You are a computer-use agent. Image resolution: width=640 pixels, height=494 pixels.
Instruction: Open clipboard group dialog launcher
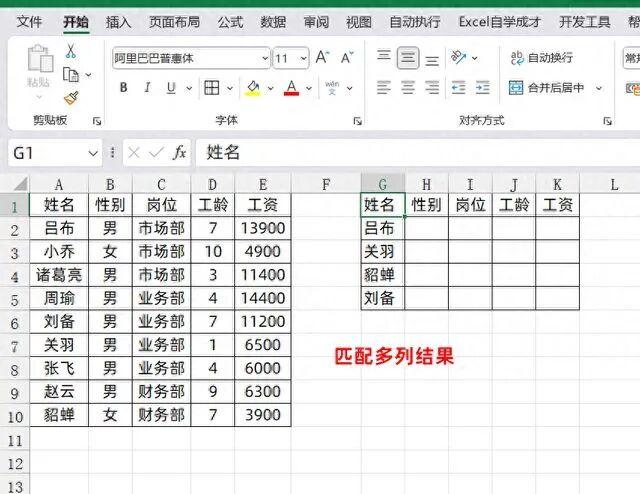pyautogui.click(x=97, y=121)
